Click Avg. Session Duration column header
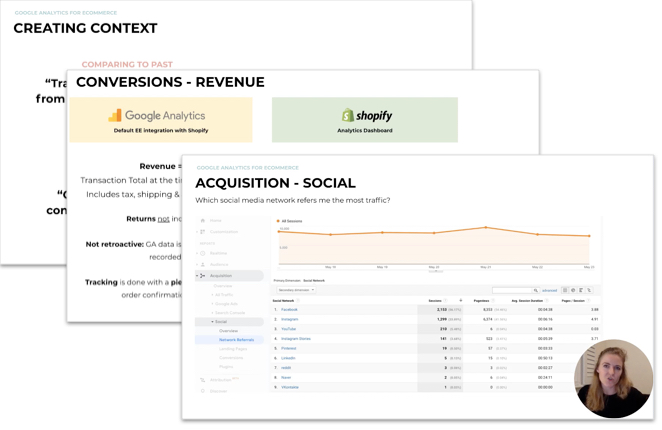This screenshot has width=662, height=430. (527, 301)
